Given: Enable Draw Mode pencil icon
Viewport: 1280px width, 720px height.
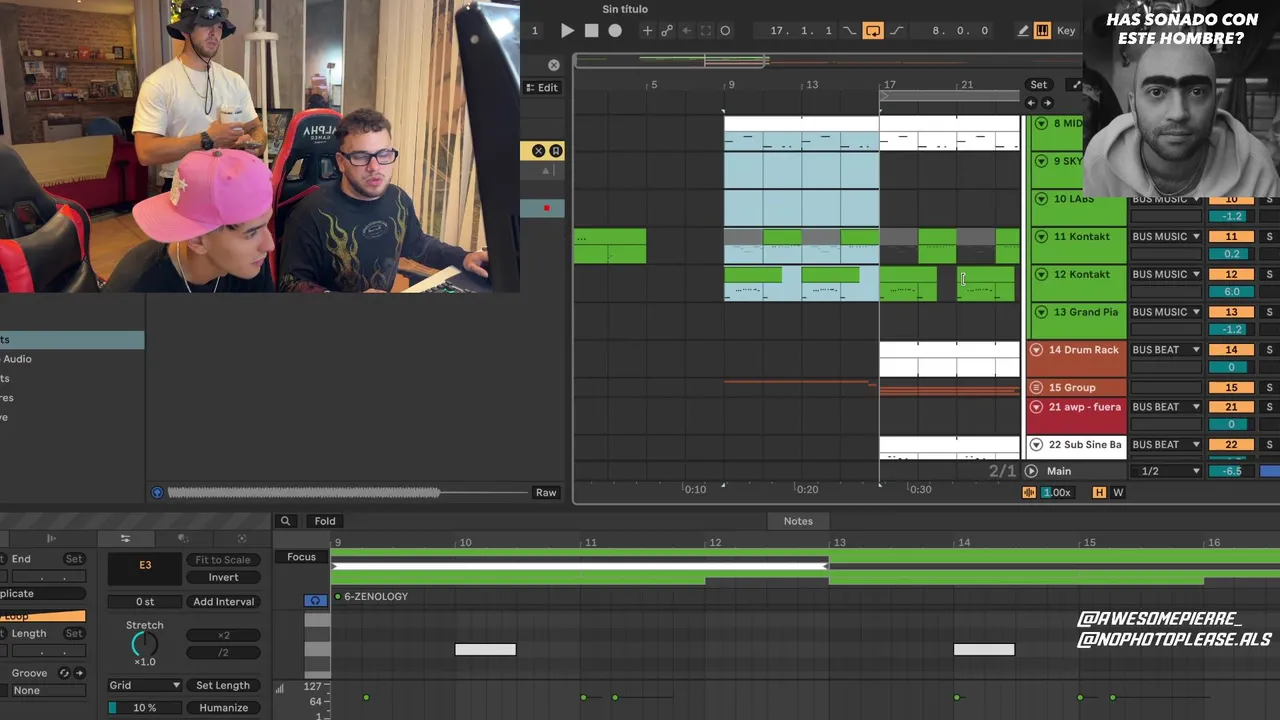Looking at the screenshot, I should [1023, 31].
